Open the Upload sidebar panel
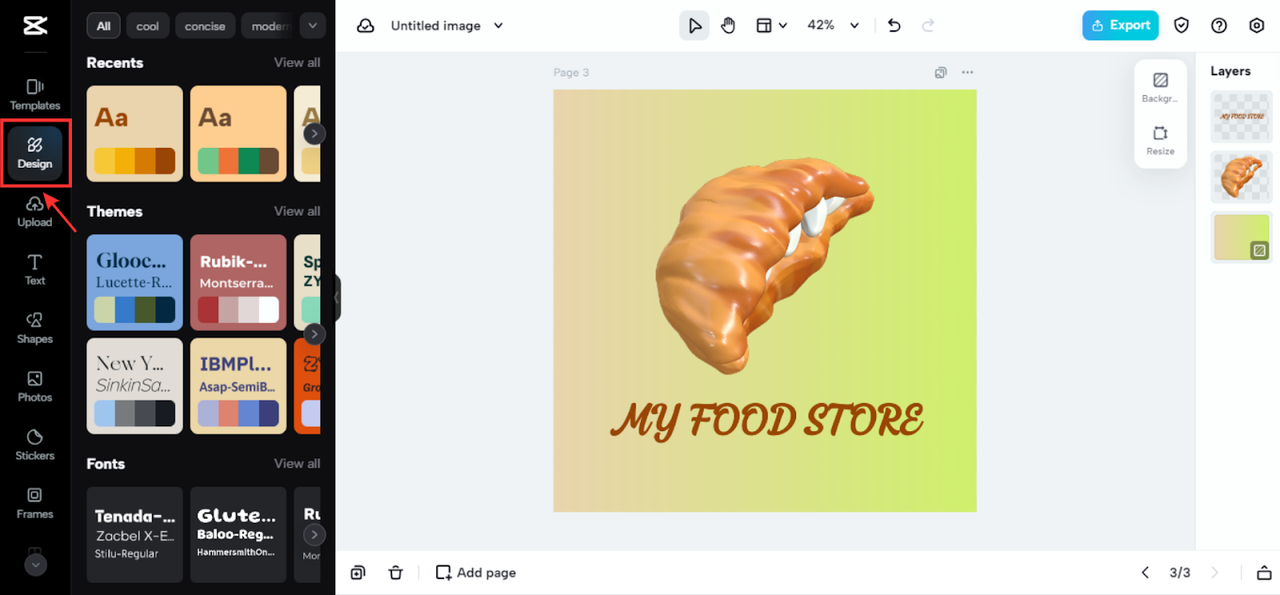The height and width of the screenshot is (595, 1280). pyautogui.click(x=35, y=212)
